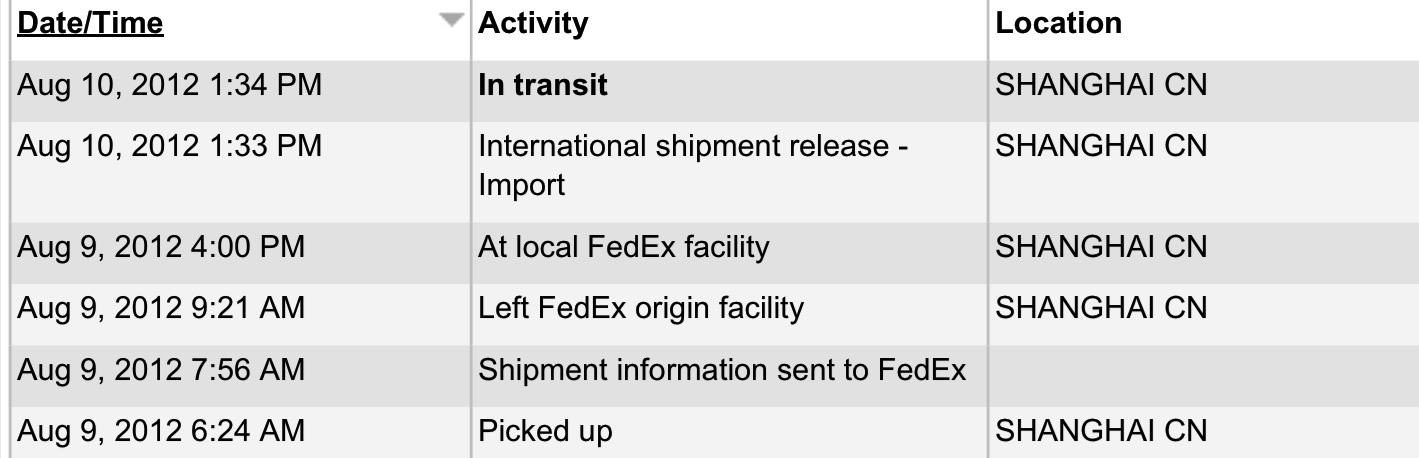Click At local FedEx facility activity
Screen dimensions: 1419x458
624,246
